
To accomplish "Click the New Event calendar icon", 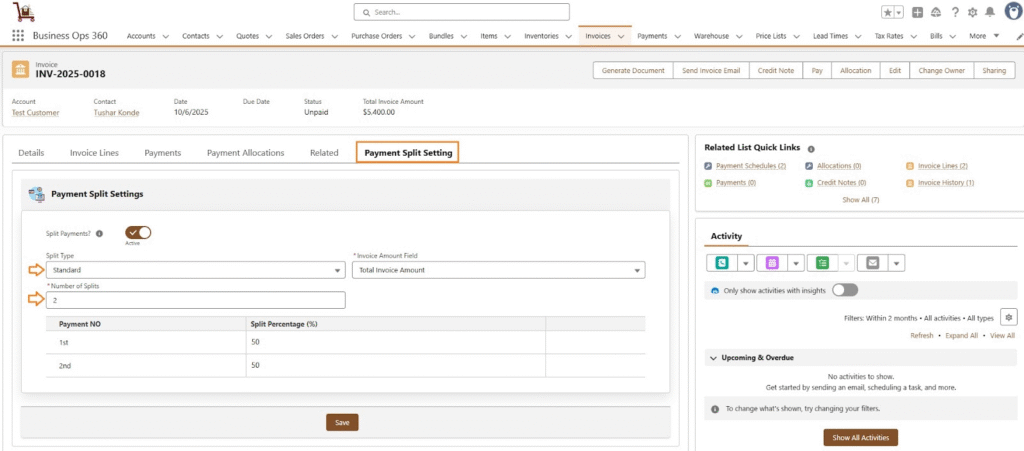I will tap(772, 263).
